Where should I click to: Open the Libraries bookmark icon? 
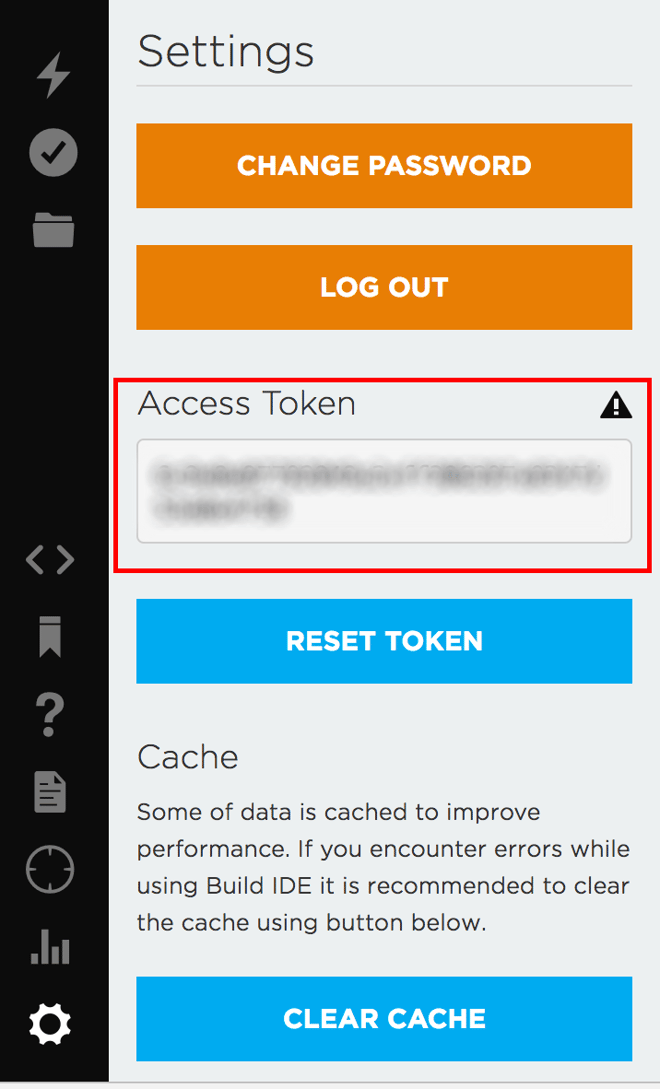[51, 636]
